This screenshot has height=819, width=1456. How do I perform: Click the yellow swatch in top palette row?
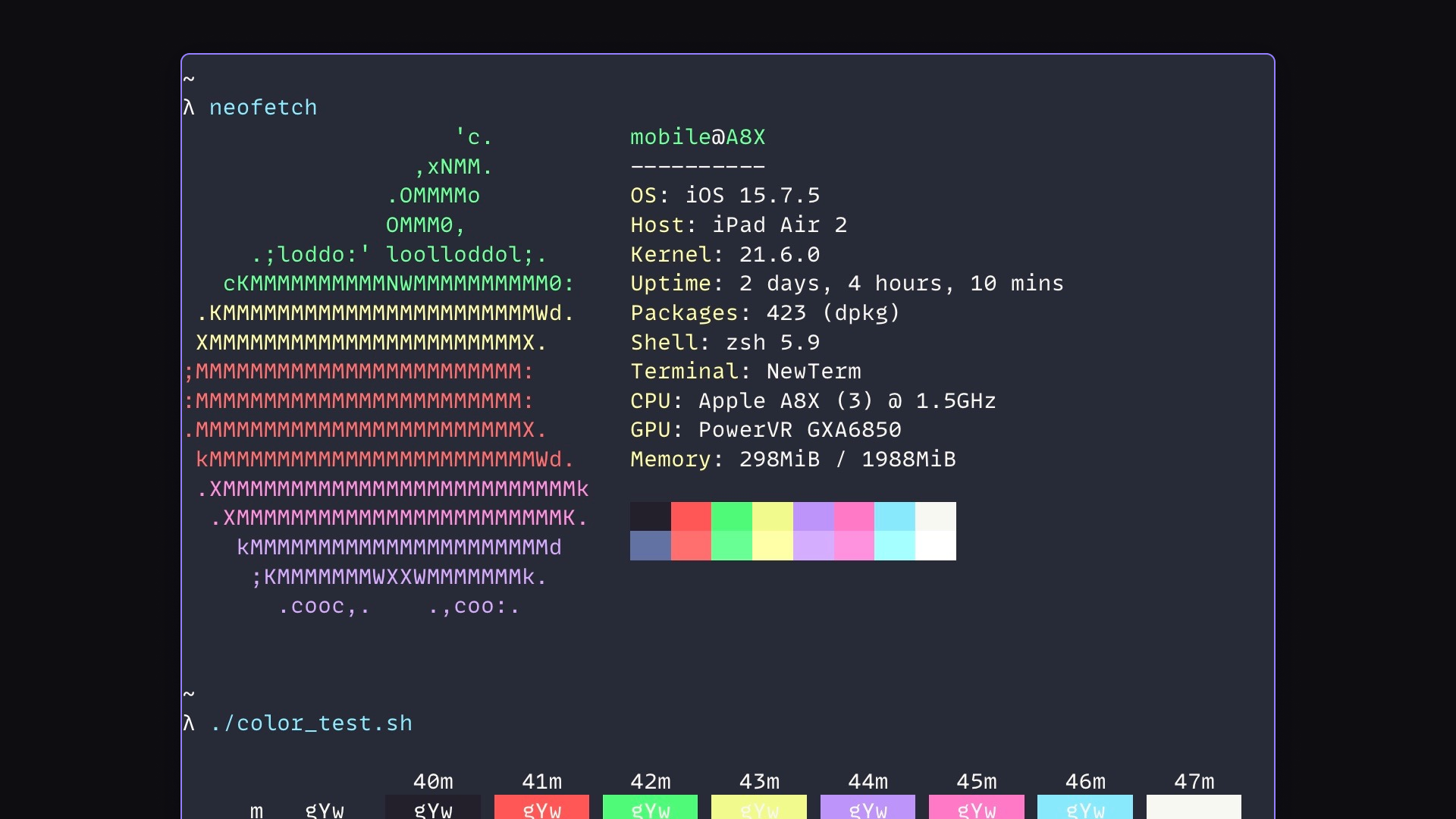[x=773, y=516]
